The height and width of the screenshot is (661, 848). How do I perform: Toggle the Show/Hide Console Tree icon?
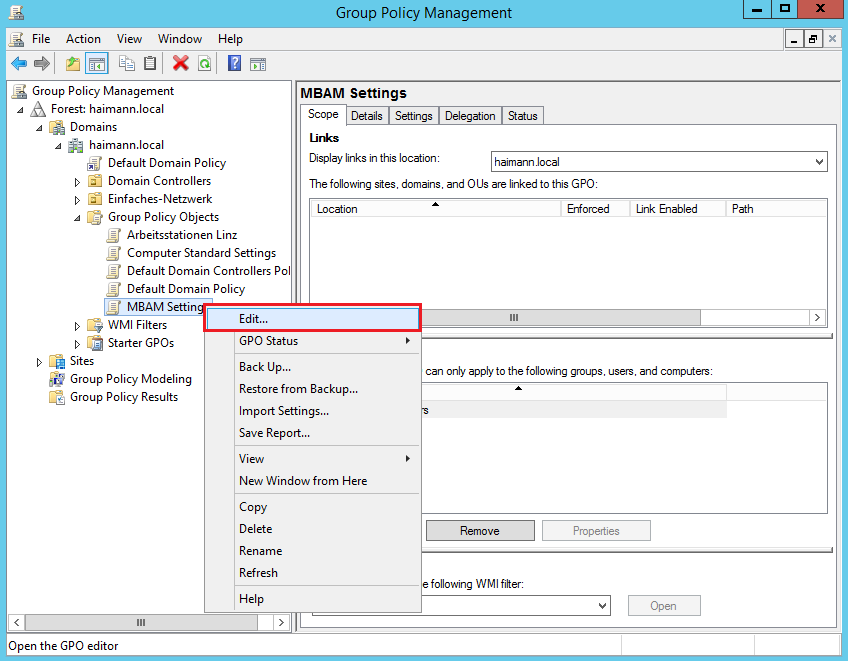[x=97, y=64]
